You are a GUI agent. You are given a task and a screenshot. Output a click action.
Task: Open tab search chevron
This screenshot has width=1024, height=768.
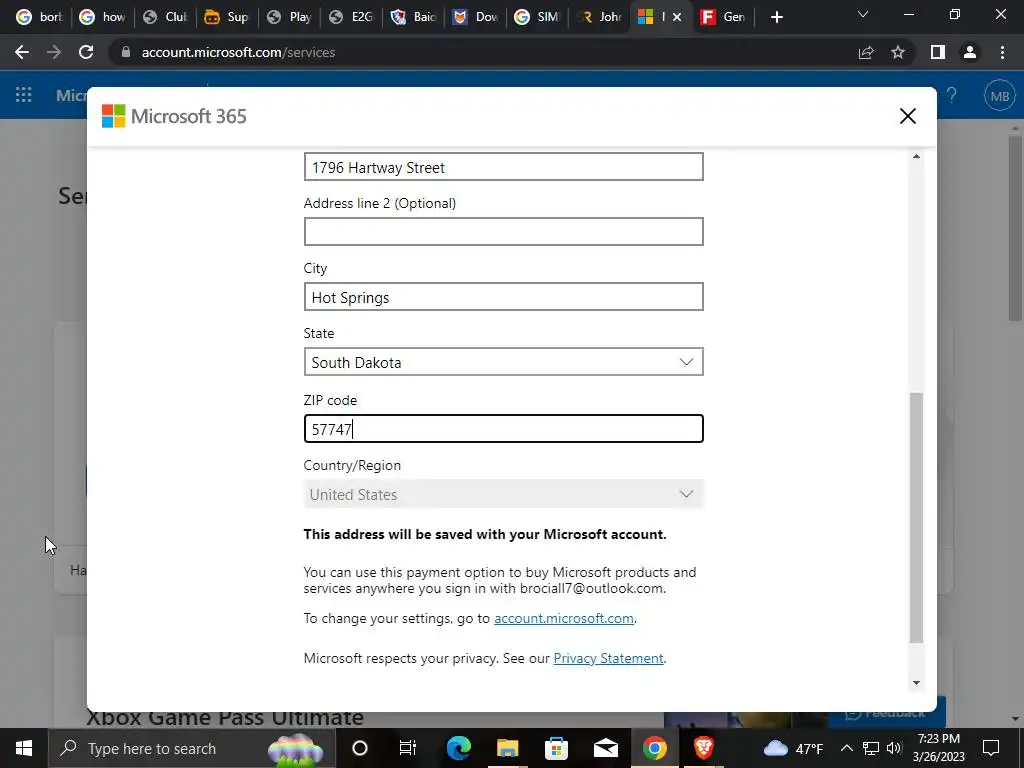(x=863, y=14)
